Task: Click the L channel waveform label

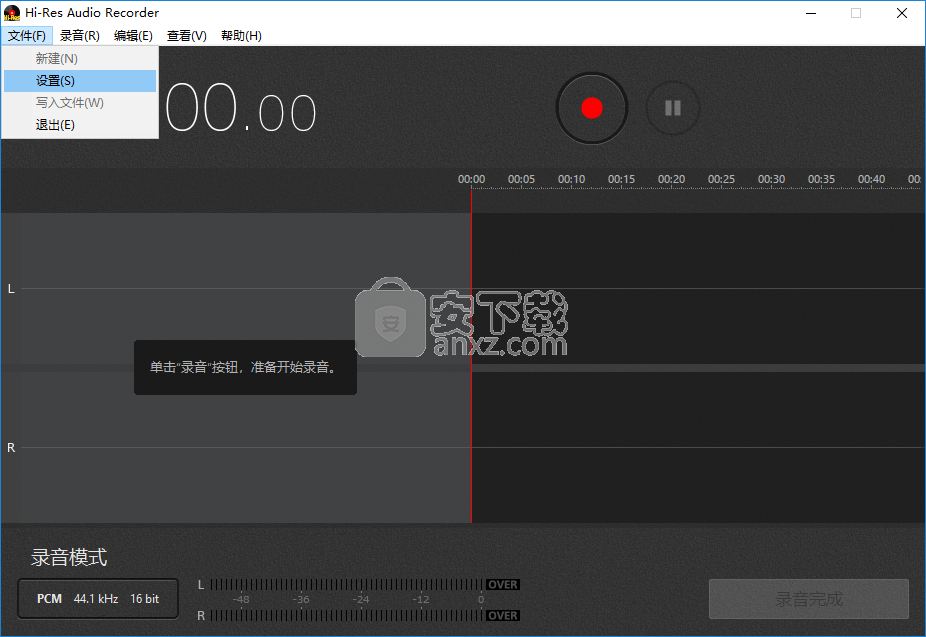Action: [x=11, y=289]
